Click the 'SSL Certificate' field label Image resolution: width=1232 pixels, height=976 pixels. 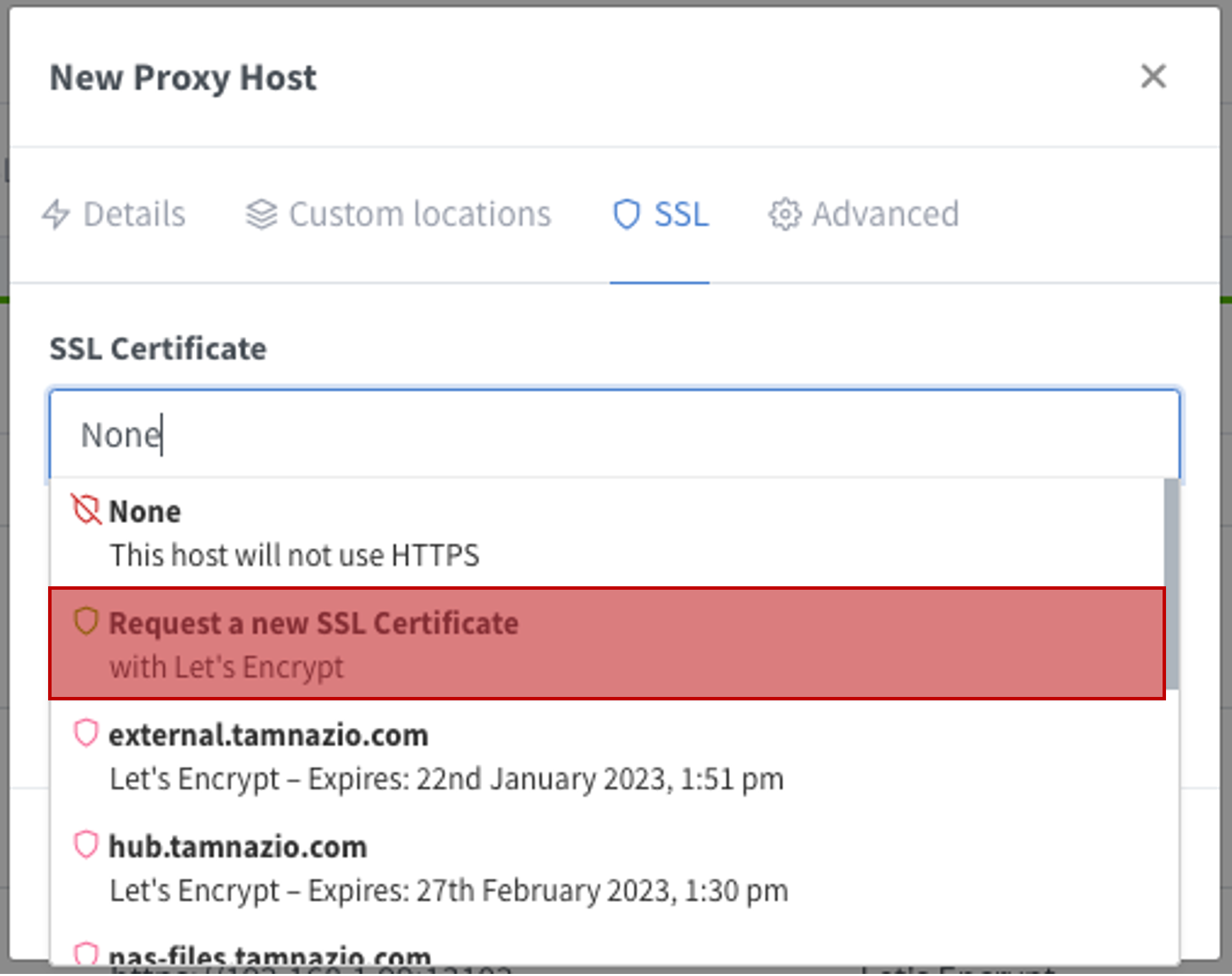[158, 348]
